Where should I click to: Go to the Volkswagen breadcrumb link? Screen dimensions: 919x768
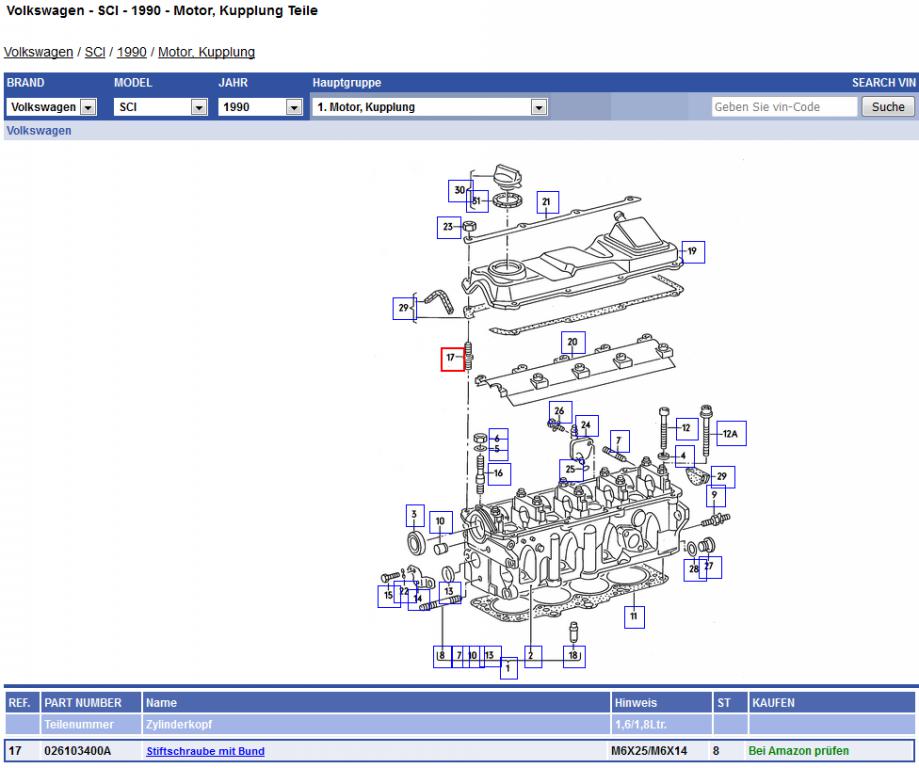[x=38, y=52]
